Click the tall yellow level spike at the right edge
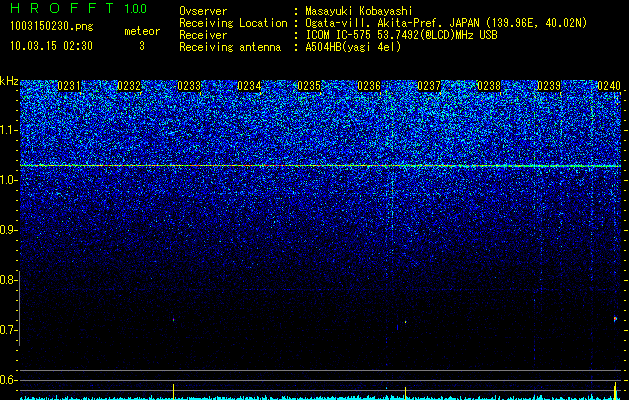Screen dimensions: 629x400 point(615,391)
